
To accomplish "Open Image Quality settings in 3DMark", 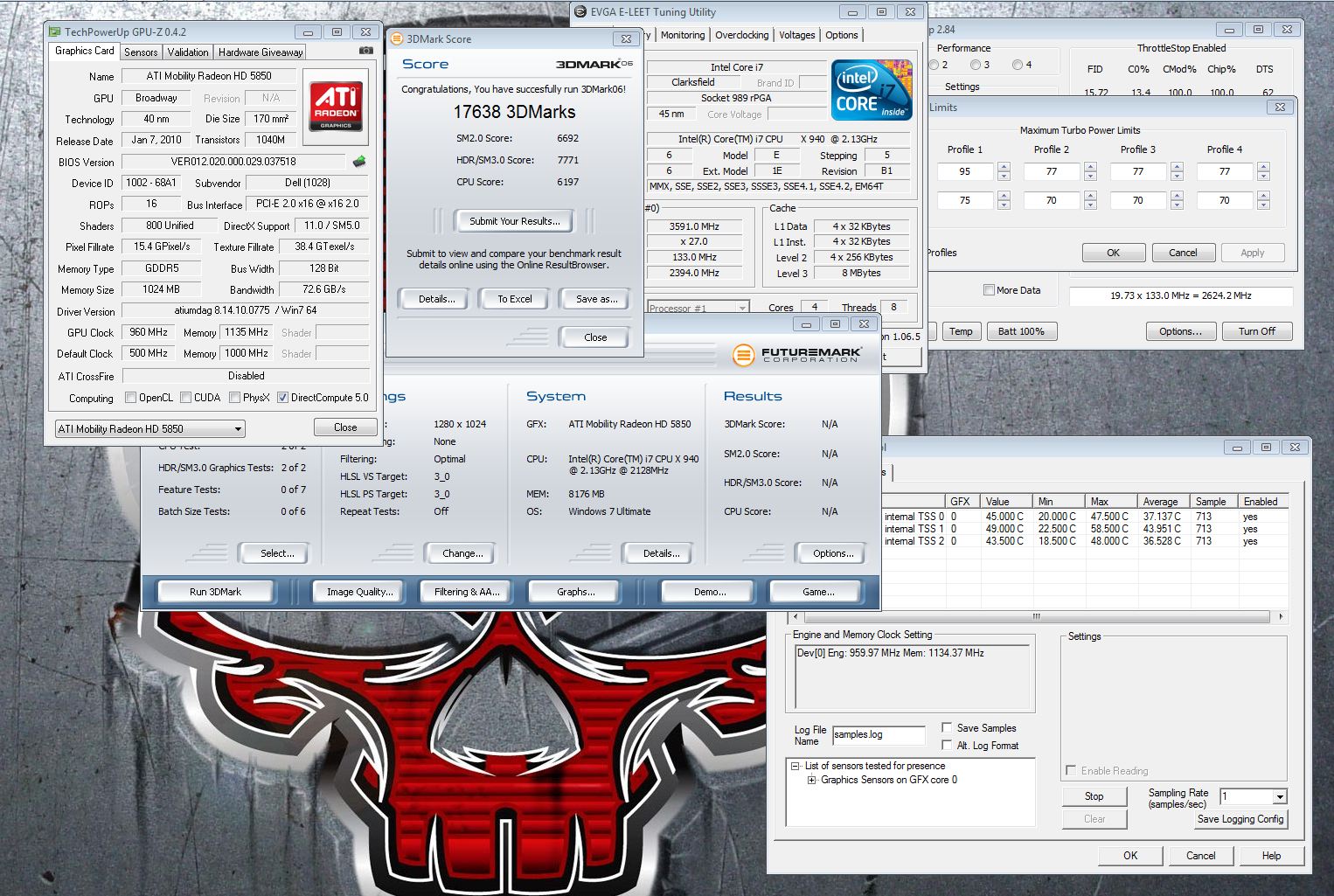I will point(359,592).
